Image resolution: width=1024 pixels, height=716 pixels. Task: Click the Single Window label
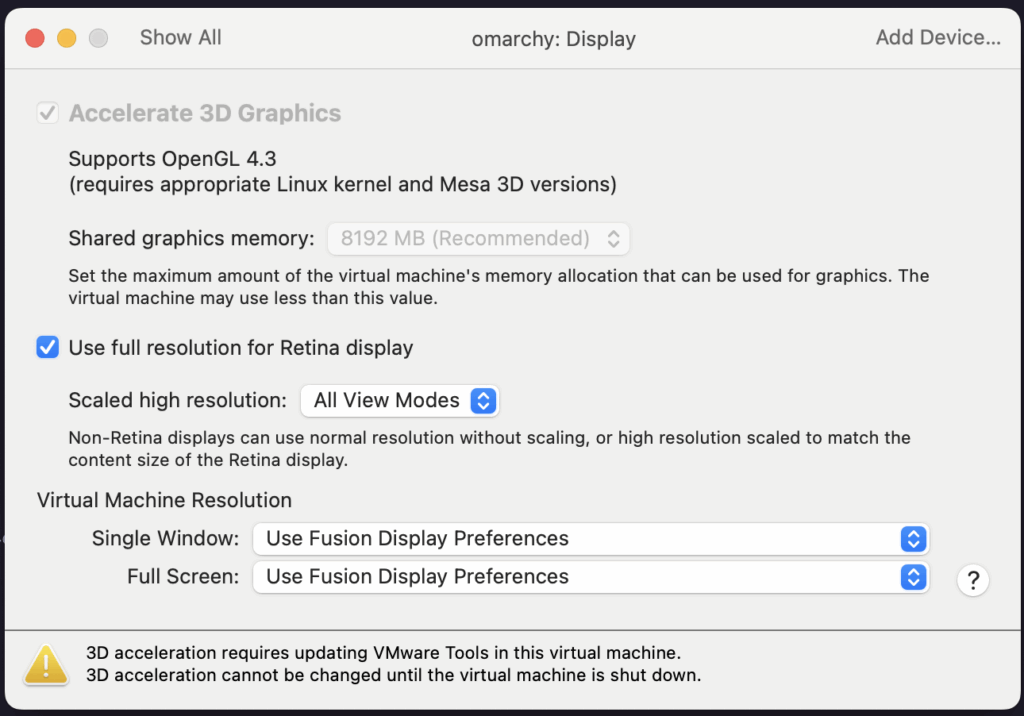click(x=165, y=538)
